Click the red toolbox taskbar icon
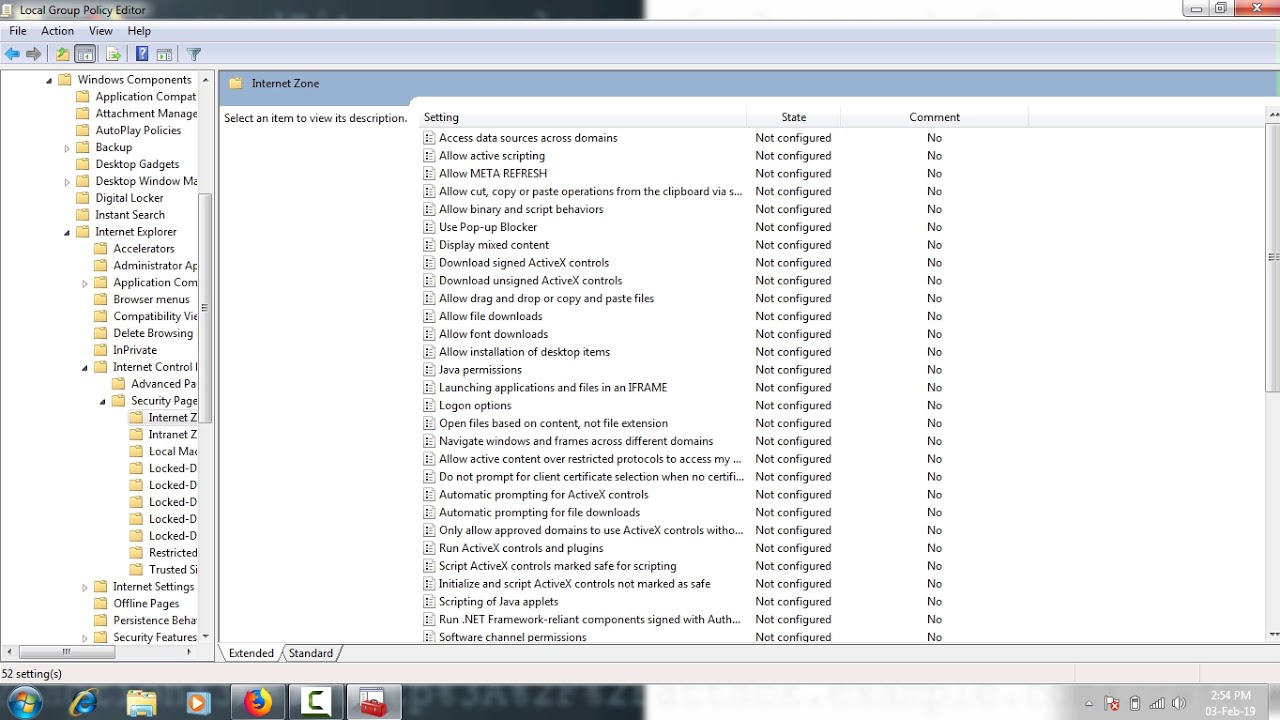 (x=374, y=703)
